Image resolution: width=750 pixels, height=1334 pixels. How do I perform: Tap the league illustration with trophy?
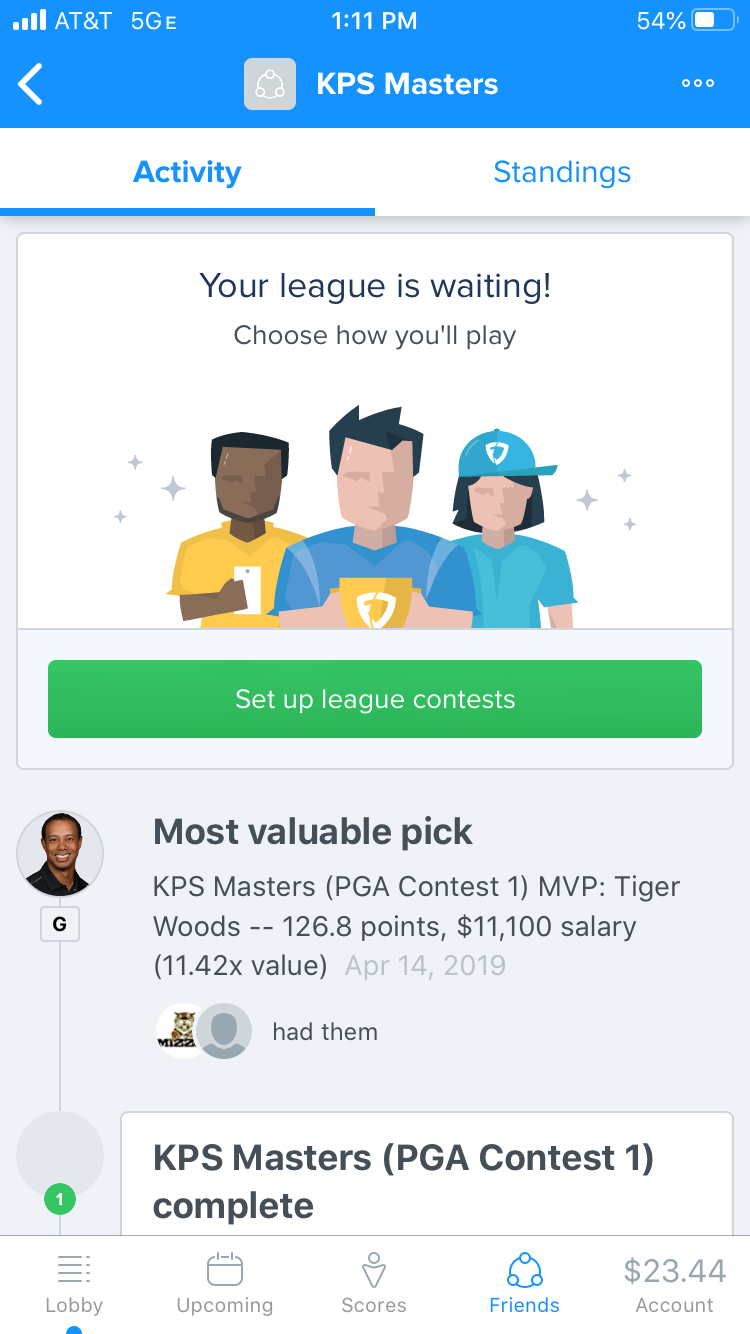(375, 517)
